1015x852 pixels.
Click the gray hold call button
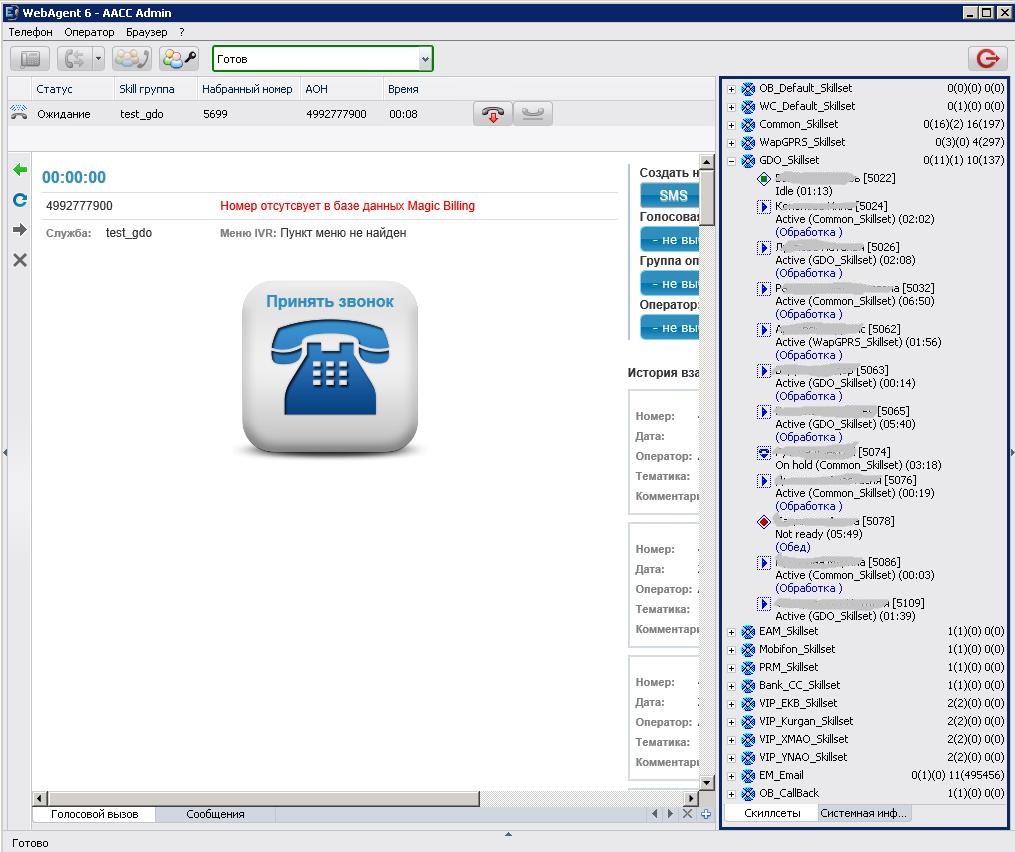click(x=533, y=114)
